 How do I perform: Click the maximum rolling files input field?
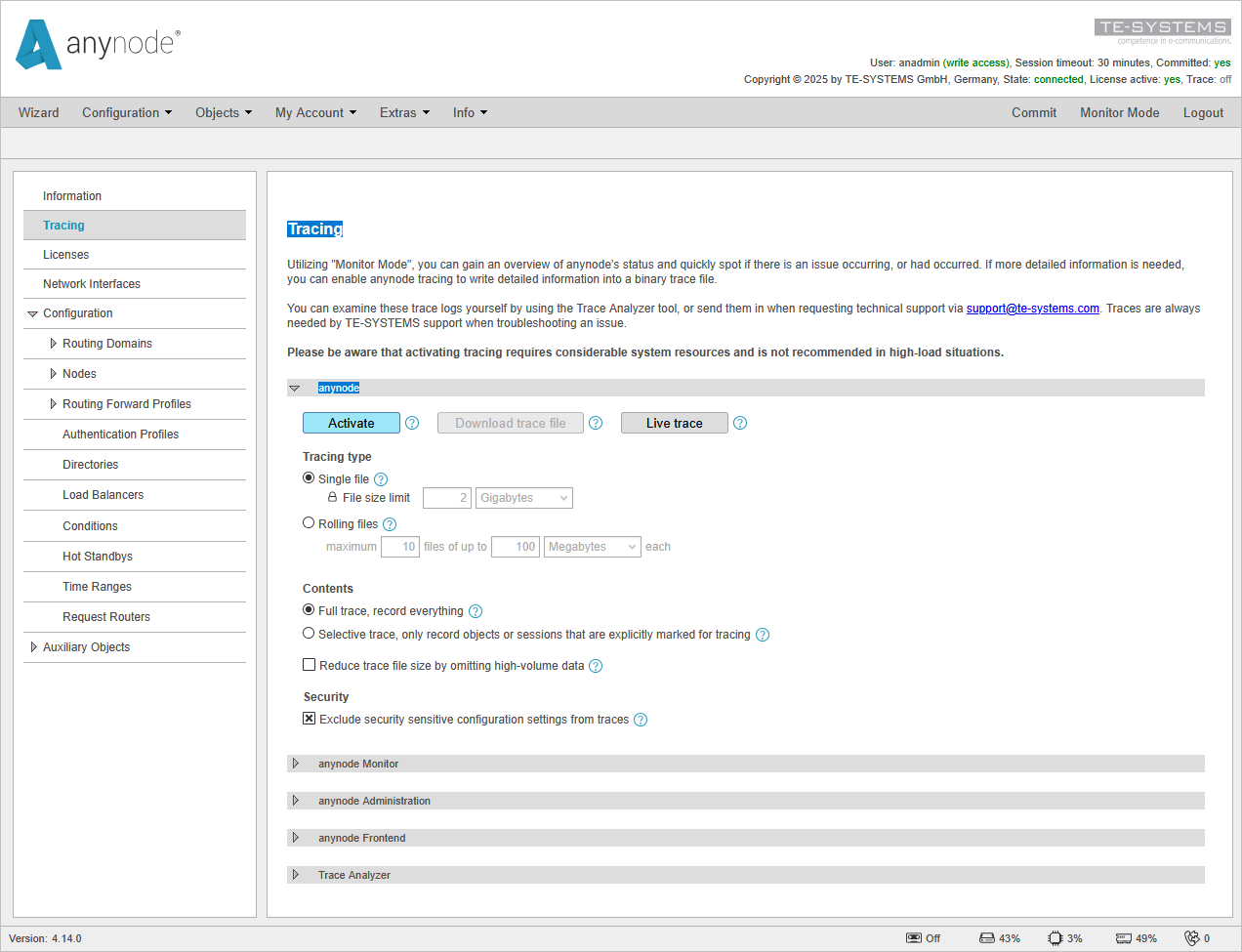click(x=399, y=546)
